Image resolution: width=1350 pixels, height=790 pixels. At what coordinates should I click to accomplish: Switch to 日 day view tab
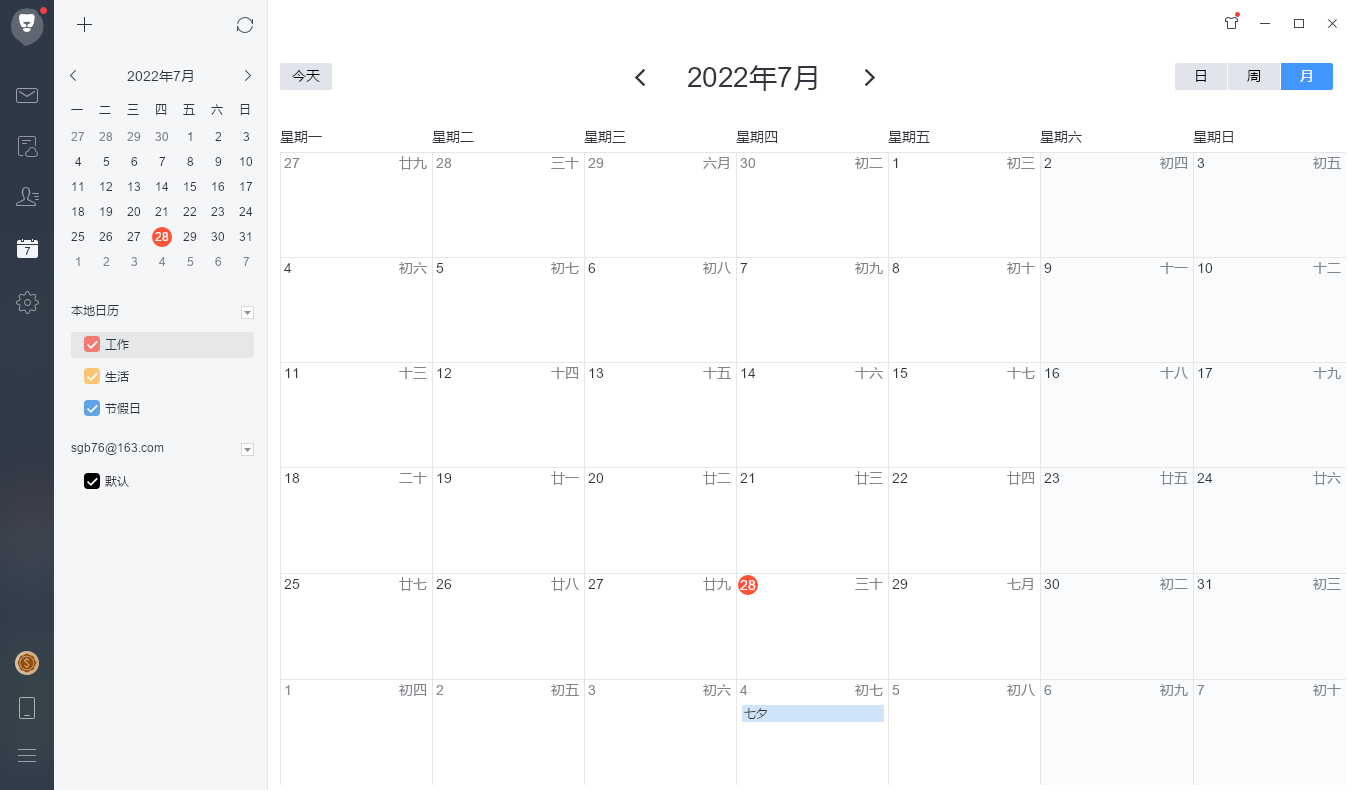(1200, 77)
